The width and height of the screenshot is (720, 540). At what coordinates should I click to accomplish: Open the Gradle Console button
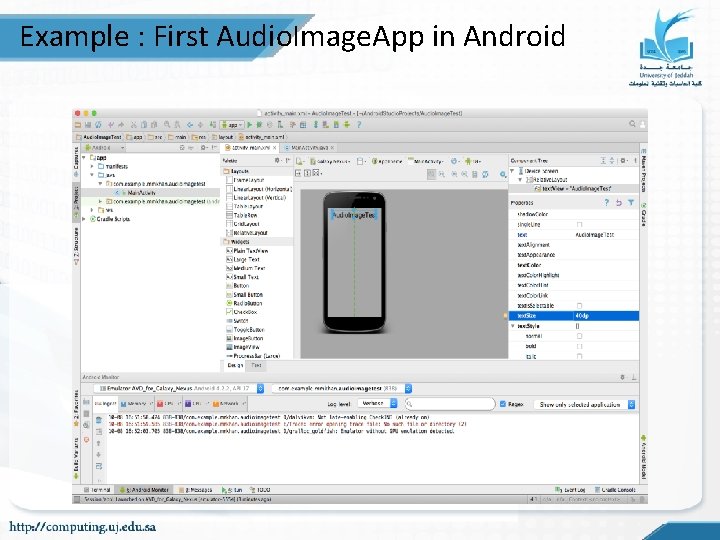tap(615, 490)
